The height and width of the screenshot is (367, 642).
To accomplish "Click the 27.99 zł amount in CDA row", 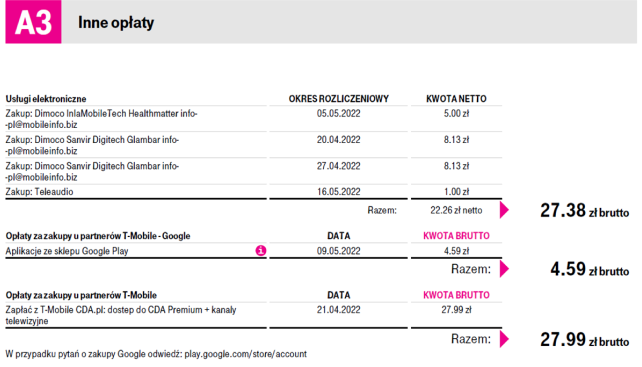I will [x=456, y=310].
